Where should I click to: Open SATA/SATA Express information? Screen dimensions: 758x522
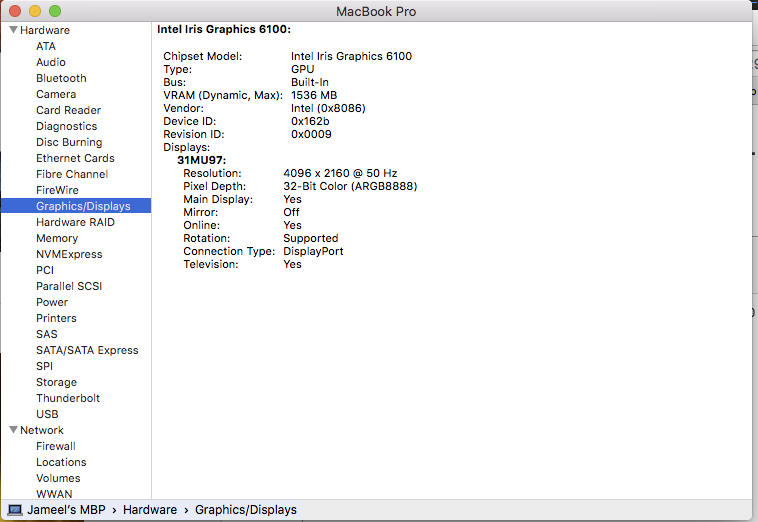pyautogui.click(x=87, y=350)
